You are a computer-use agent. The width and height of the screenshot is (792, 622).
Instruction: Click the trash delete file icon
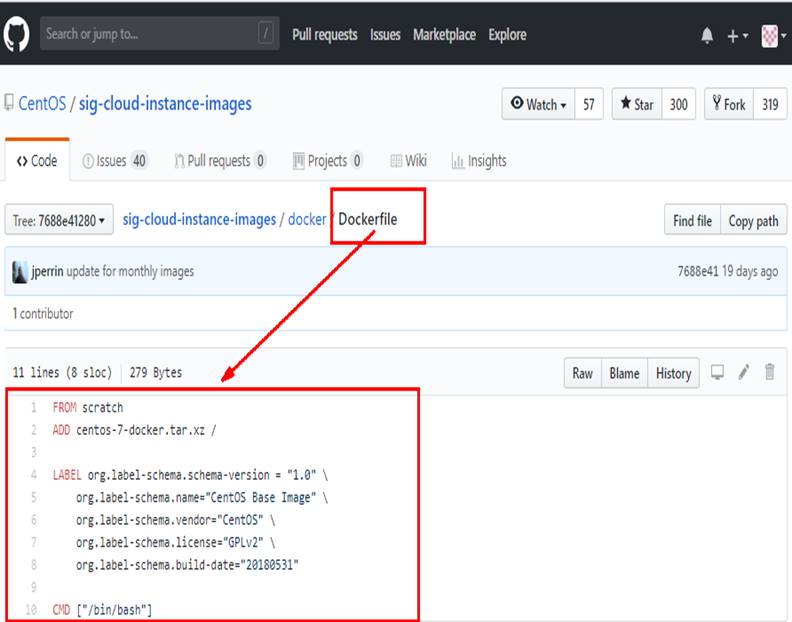point(769,372)
